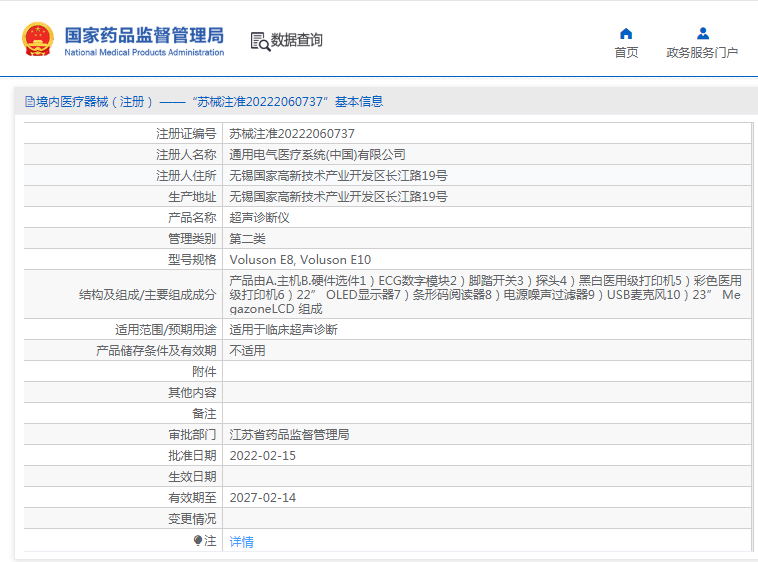The height and width of the screenshot is (562, 758).
Task: Click the registrant name 通用电气医疗系统(中国)有限公司
Action: click(x=317, y=155)
